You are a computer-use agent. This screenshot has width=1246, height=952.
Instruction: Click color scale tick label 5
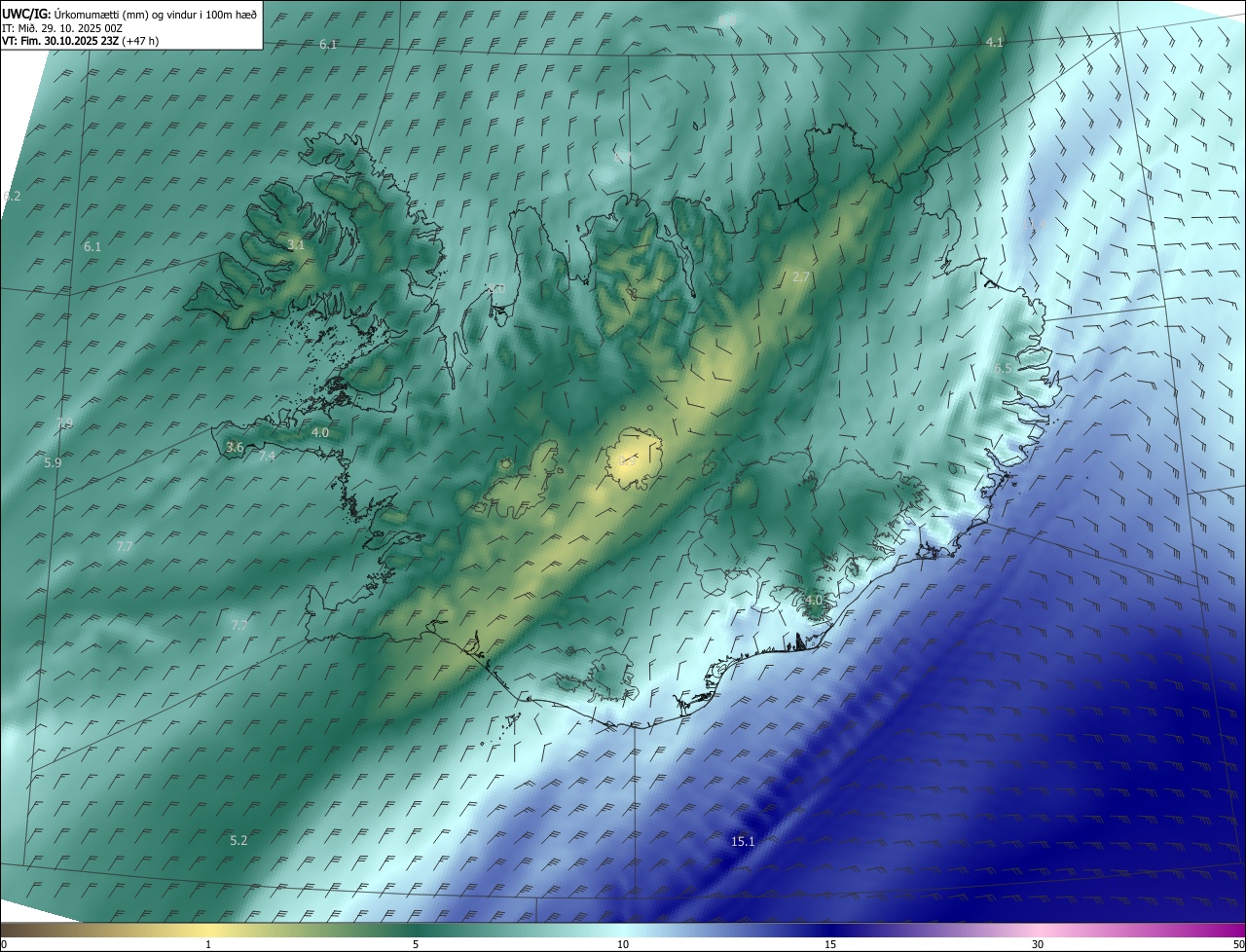pyautogui.click(x=416, y=944)
